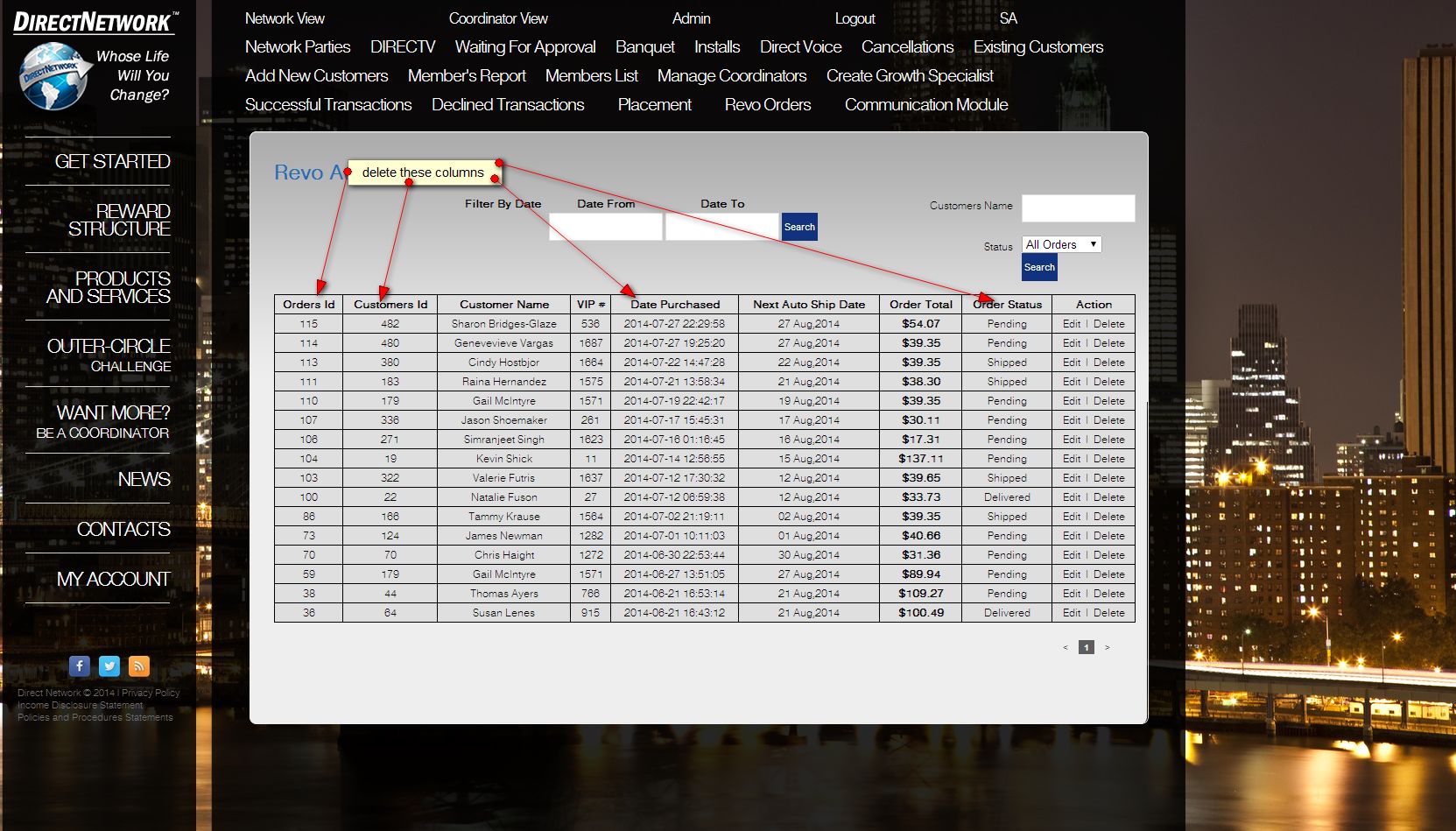Open the Placement page

[655, 105]
